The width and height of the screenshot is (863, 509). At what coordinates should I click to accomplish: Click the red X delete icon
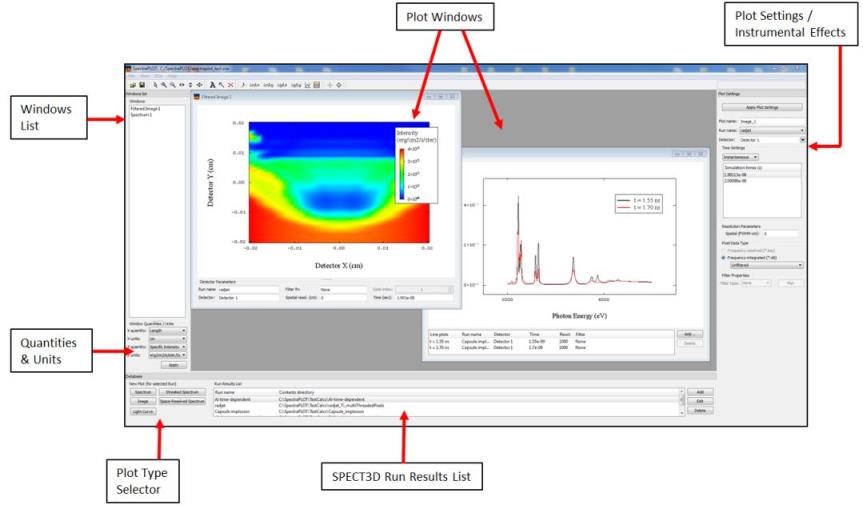click(x=231, y=85)
